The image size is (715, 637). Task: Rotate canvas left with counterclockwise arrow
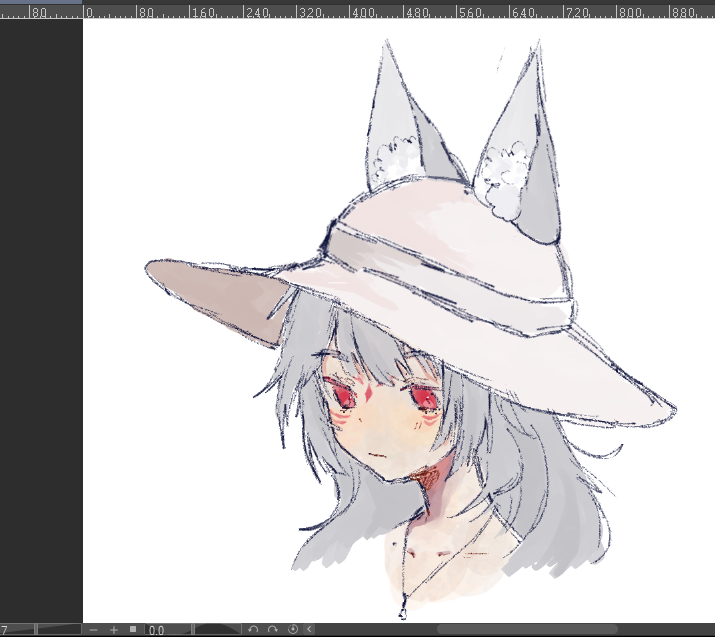(253, 630)
